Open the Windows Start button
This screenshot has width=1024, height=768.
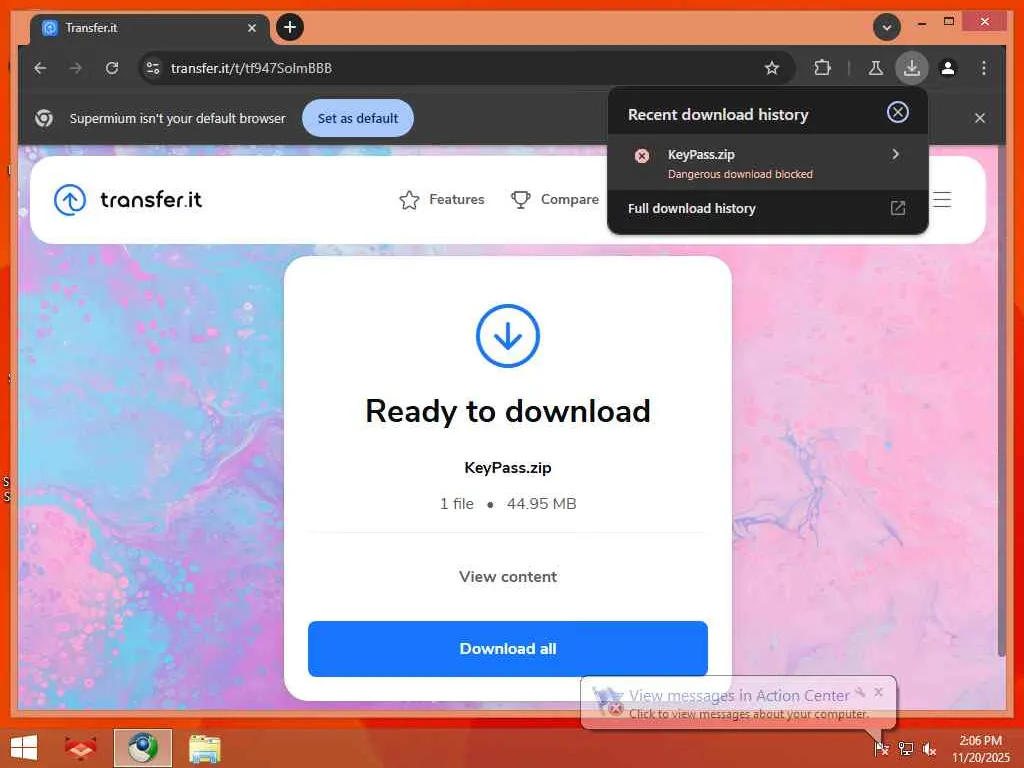24,748
